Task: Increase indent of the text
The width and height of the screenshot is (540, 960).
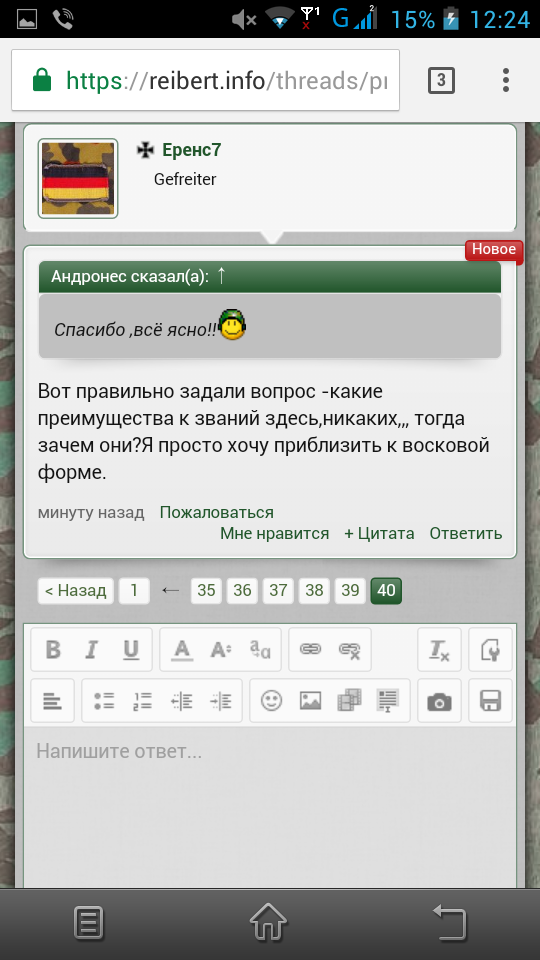Action: [x=220, y=700]
